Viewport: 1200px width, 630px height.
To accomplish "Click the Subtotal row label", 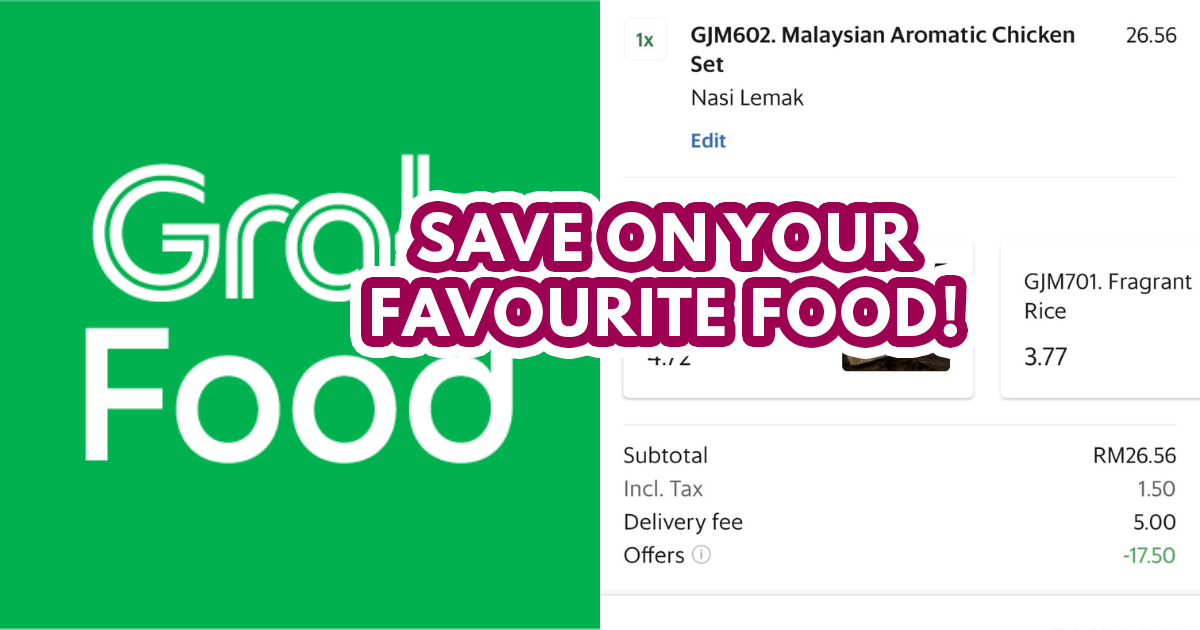I will [x=665, y=456].
